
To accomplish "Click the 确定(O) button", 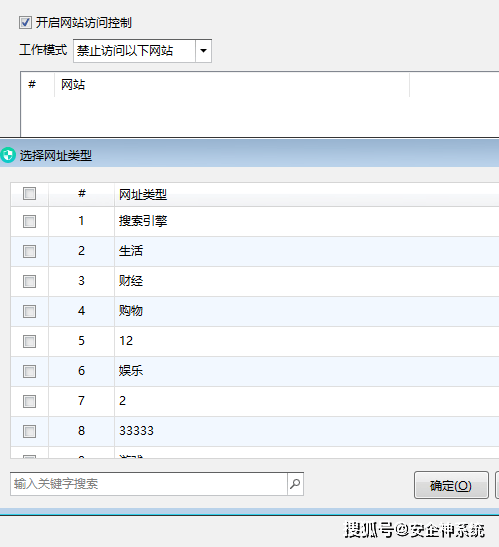I will tap(451, 485).
